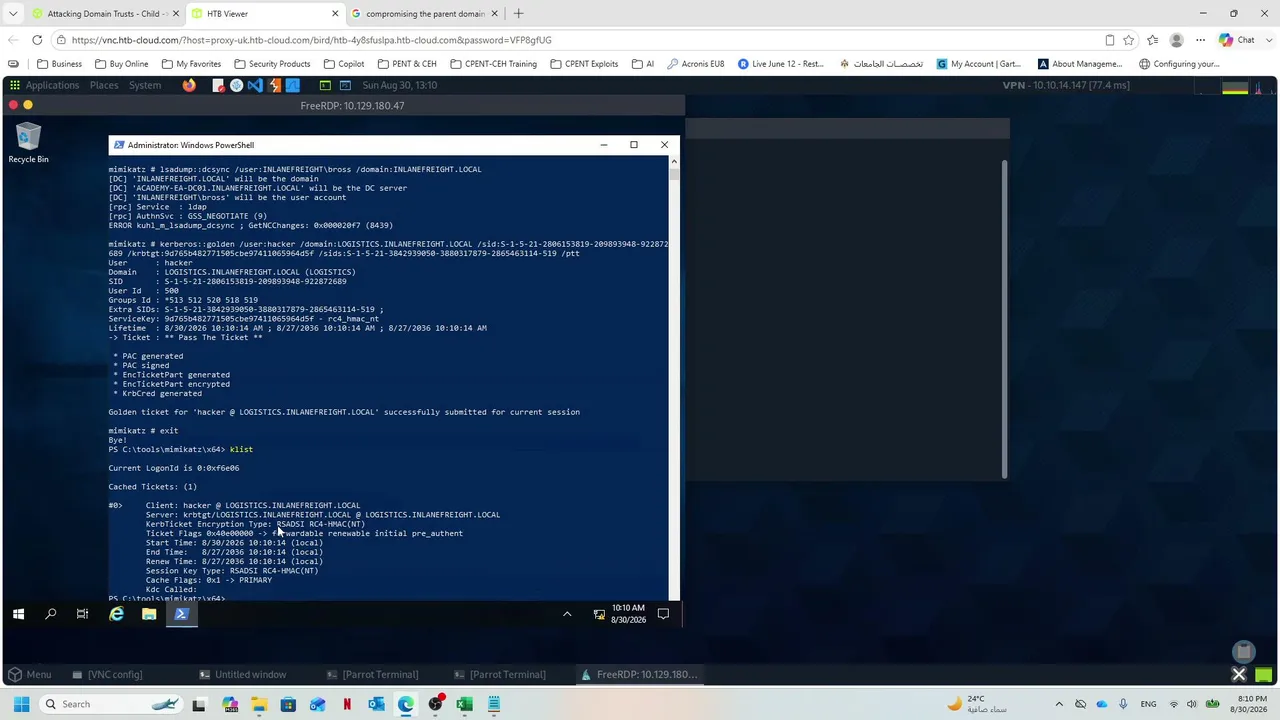Open the System menu in Parrot panel
The width and height of the screenshot is (1280, 720).
(x=144, y=85)
